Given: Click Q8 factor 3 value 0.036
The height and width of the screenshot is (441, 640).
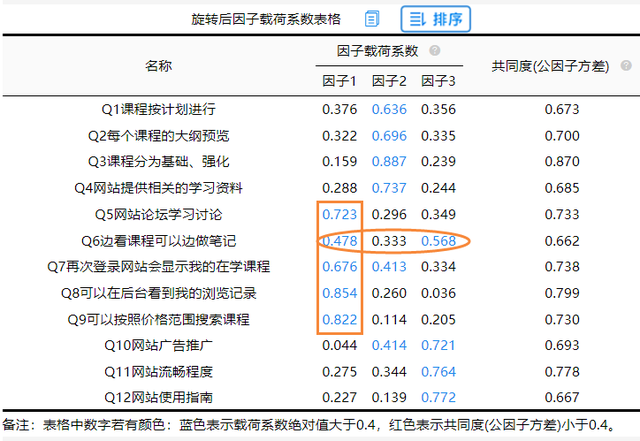Looking at the screenshot, I should [438, 293].
